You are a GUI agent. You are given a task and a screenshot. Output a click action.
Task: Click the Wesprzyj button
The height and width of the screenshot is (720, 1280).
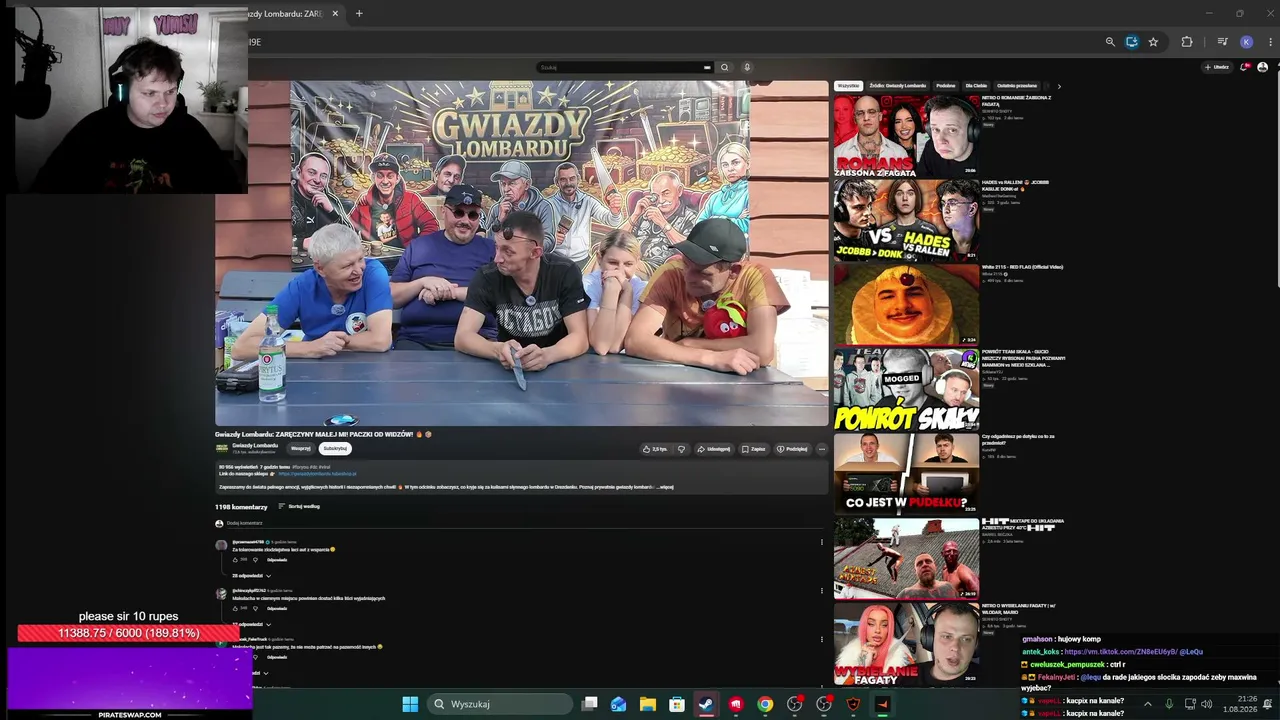tap(300, 448)
